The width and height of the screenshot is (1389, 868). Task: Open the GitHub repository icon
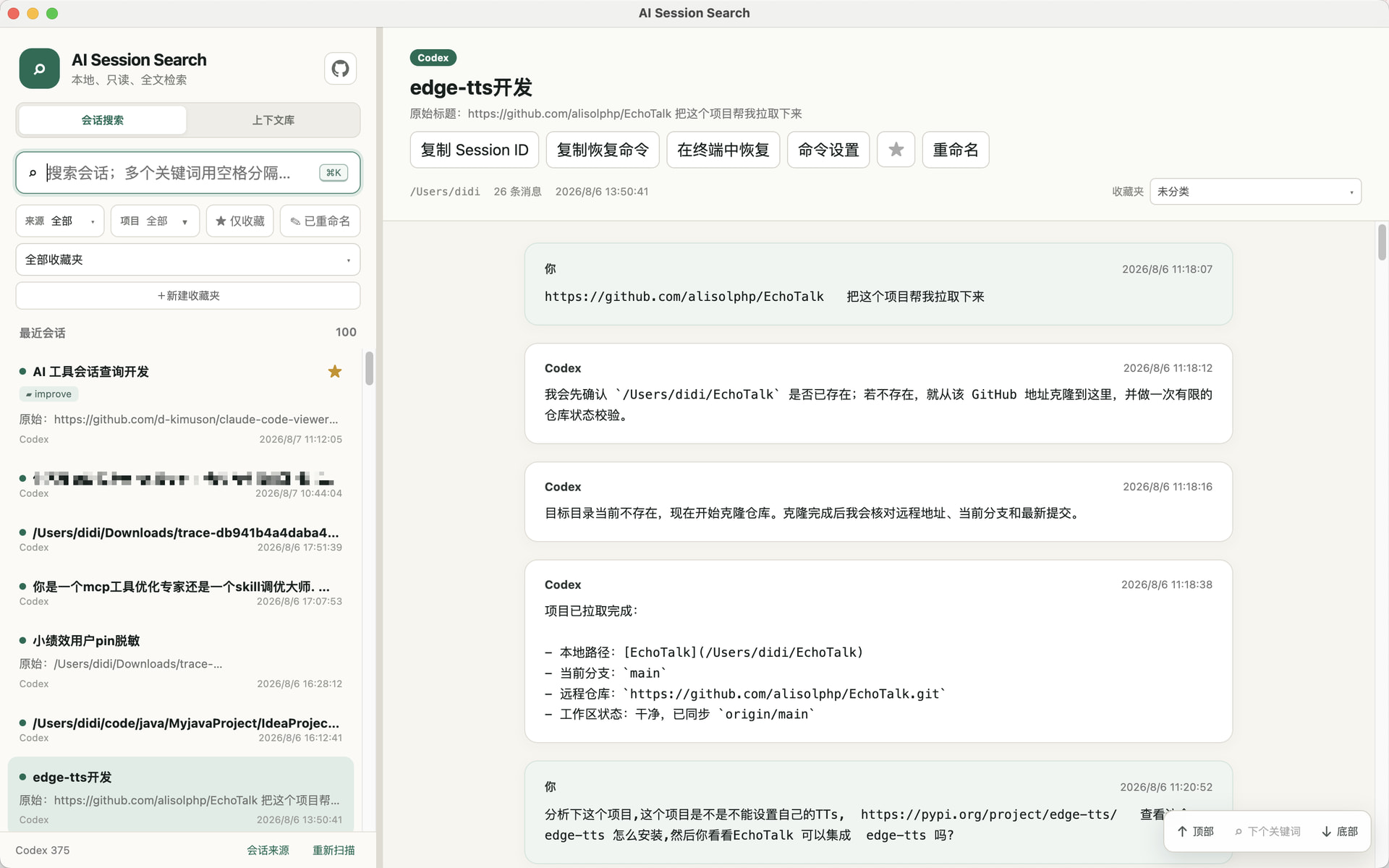pyautogui.click(x=340, y=69)
